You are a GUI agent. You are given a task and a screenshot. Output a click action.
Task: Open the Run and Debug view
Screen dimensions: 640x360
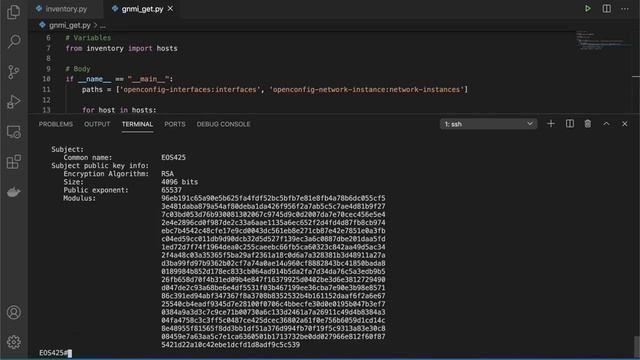point(13,102)
